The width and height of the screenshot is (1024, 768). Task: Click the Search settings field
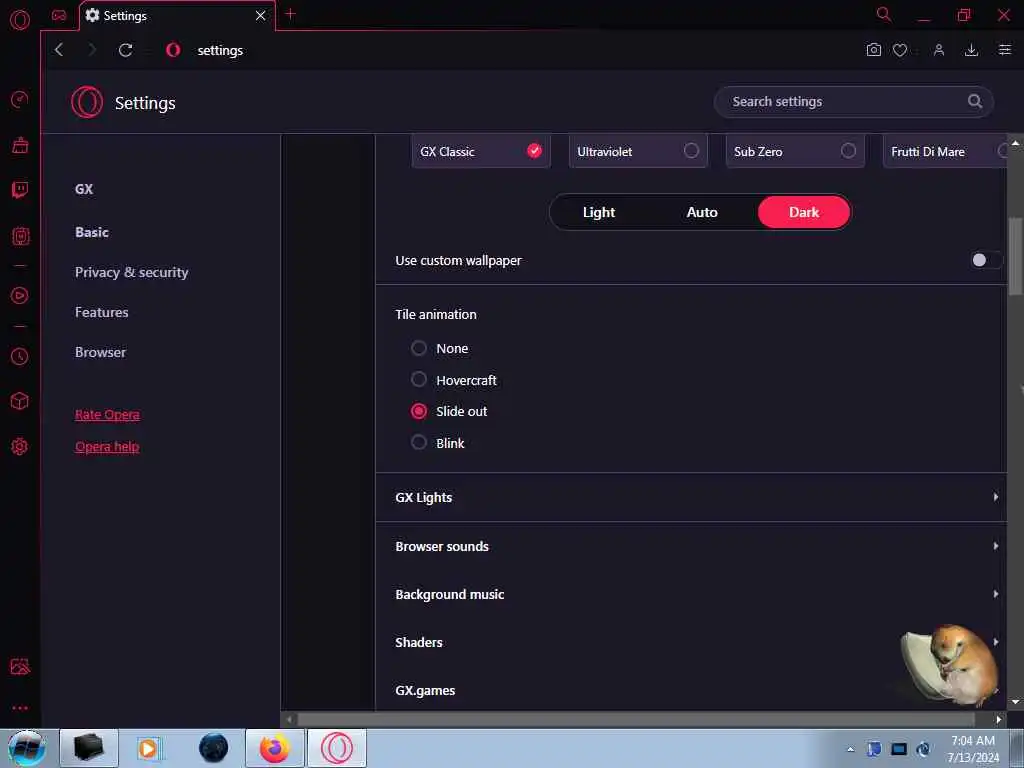pyautogui.click(x=854, y=101)
